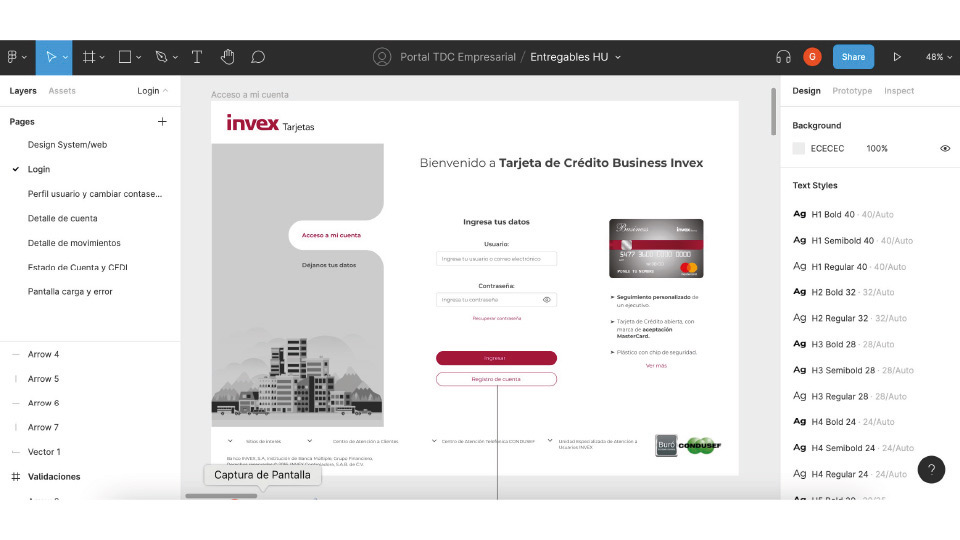Screen dimensions: 960x540
Task: Click the Ver más link under card benefits
Action: (656, 366)
